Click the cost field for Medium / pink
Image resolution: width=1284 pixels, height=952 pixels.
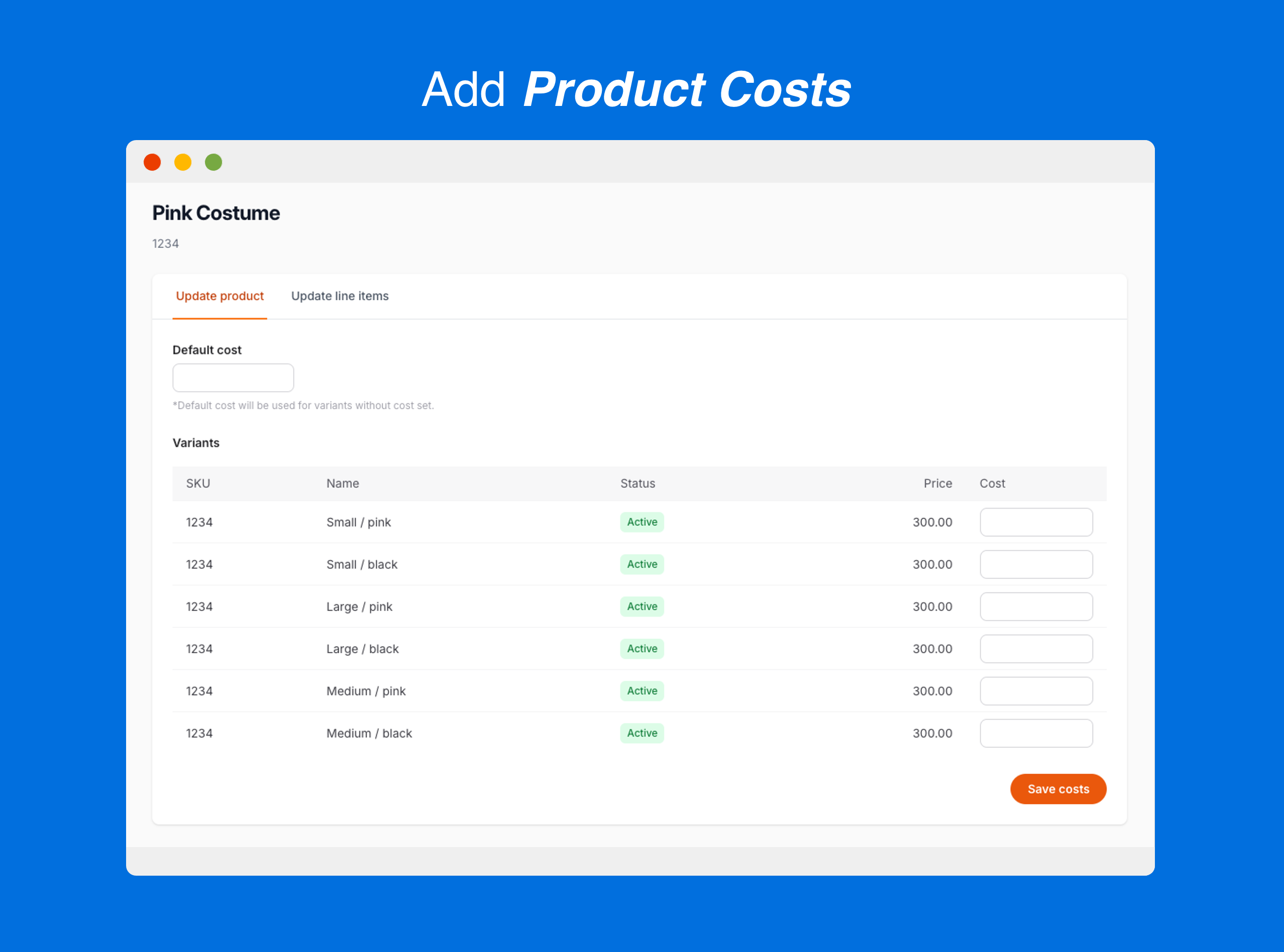point(1036,690)
